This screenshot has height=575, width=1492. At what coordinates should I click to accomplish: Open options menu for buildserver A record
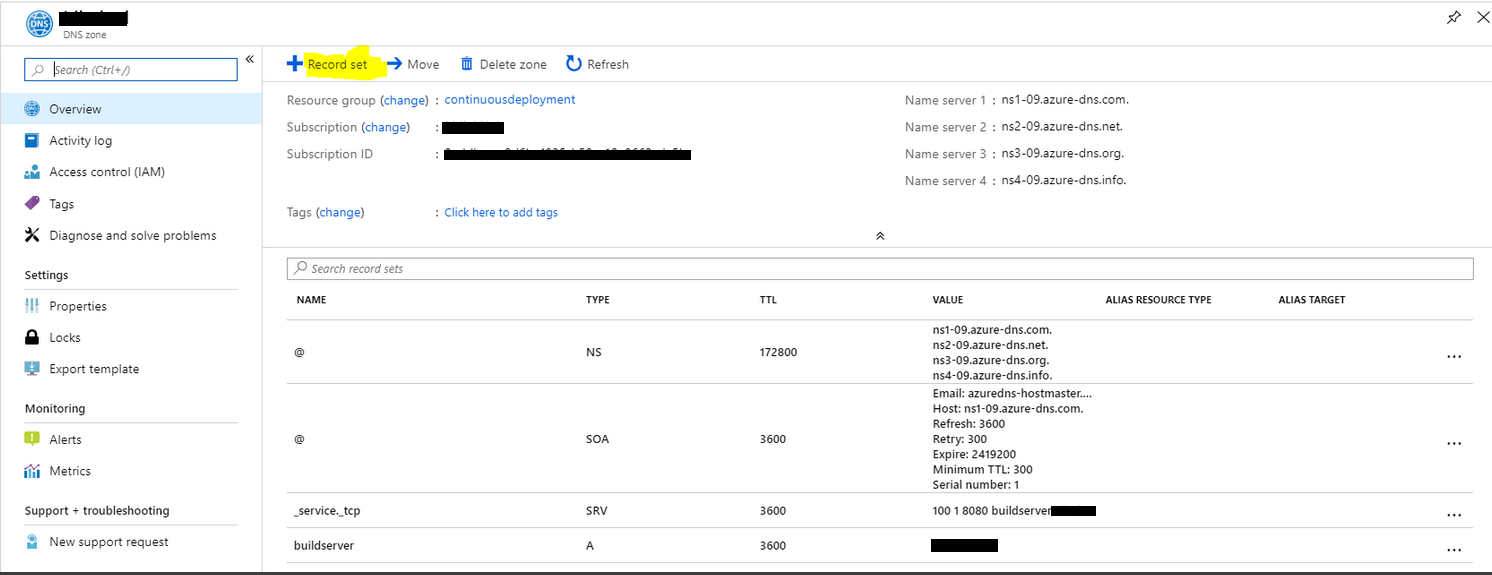pyautogui.click(x=1454, y=550)
